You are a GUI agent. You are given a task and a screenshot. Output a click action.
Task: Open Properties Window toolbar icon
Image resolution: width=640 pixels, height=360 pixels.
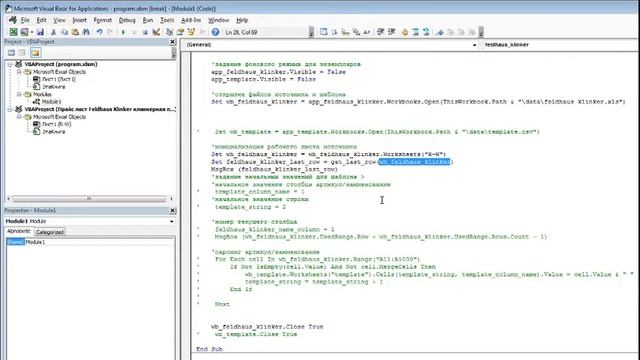pyautogui.click(x=180, y=32)
